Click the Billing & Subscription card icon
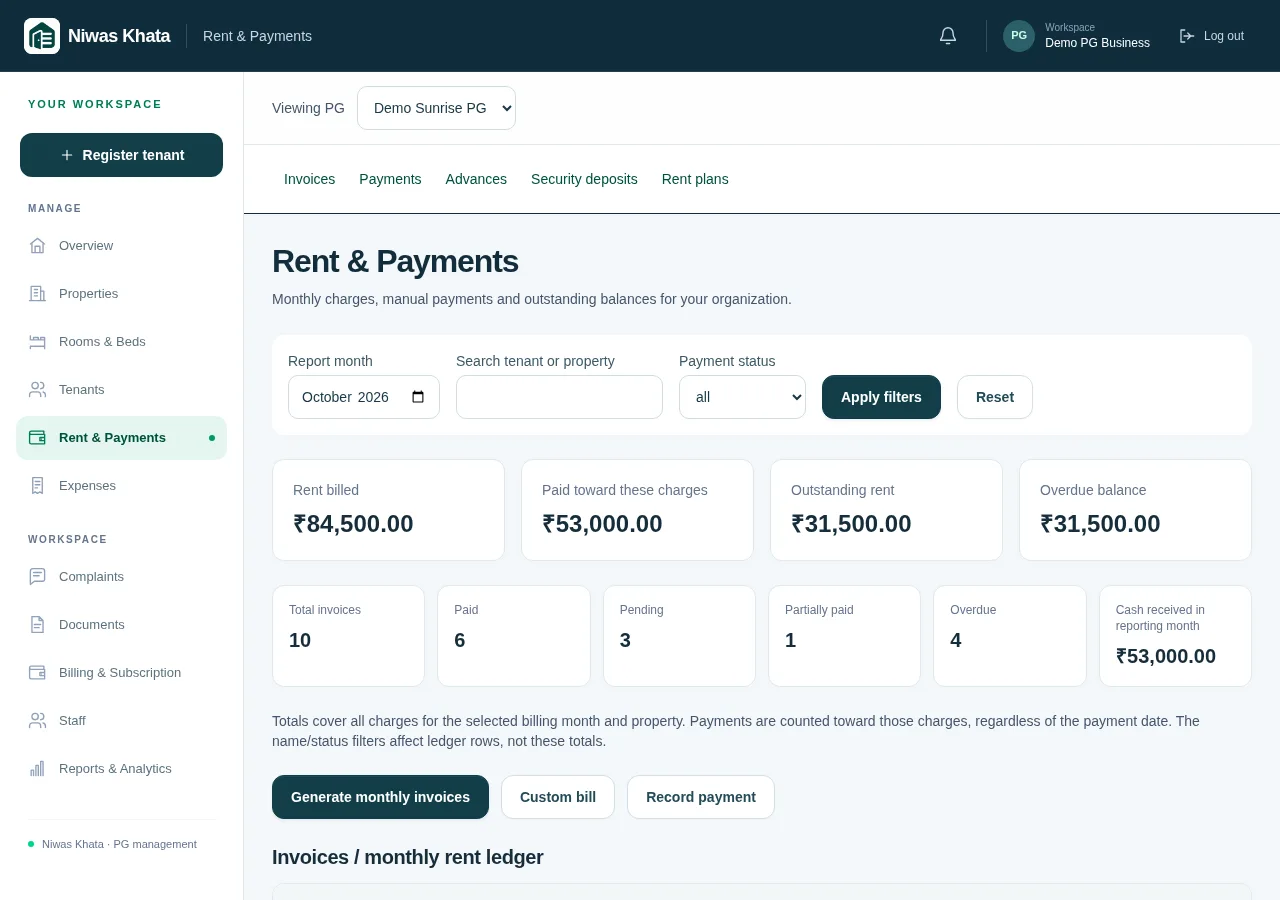 coord(38,672)
